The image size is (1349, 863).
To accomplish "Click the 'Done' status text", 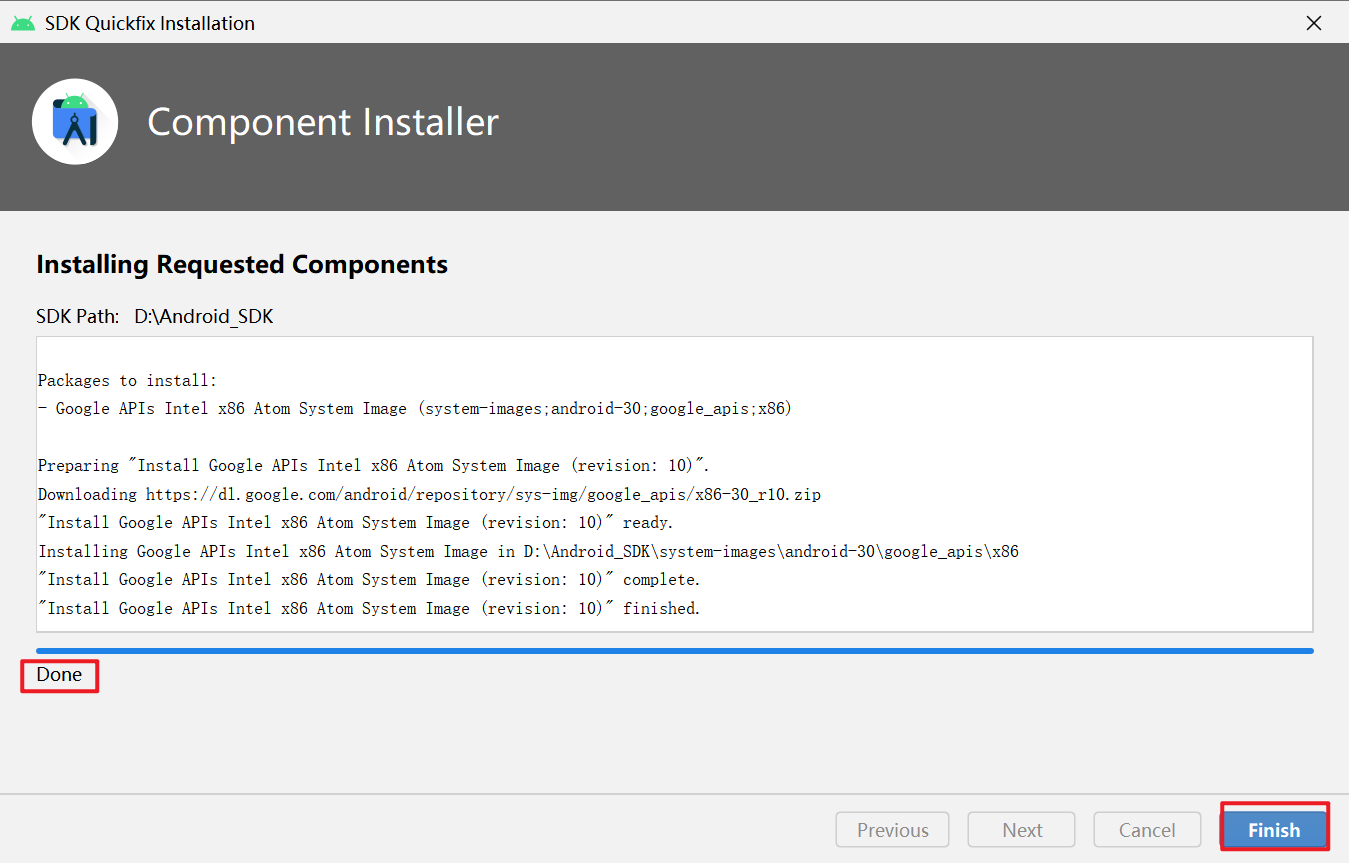I will (x=59, y=674).
